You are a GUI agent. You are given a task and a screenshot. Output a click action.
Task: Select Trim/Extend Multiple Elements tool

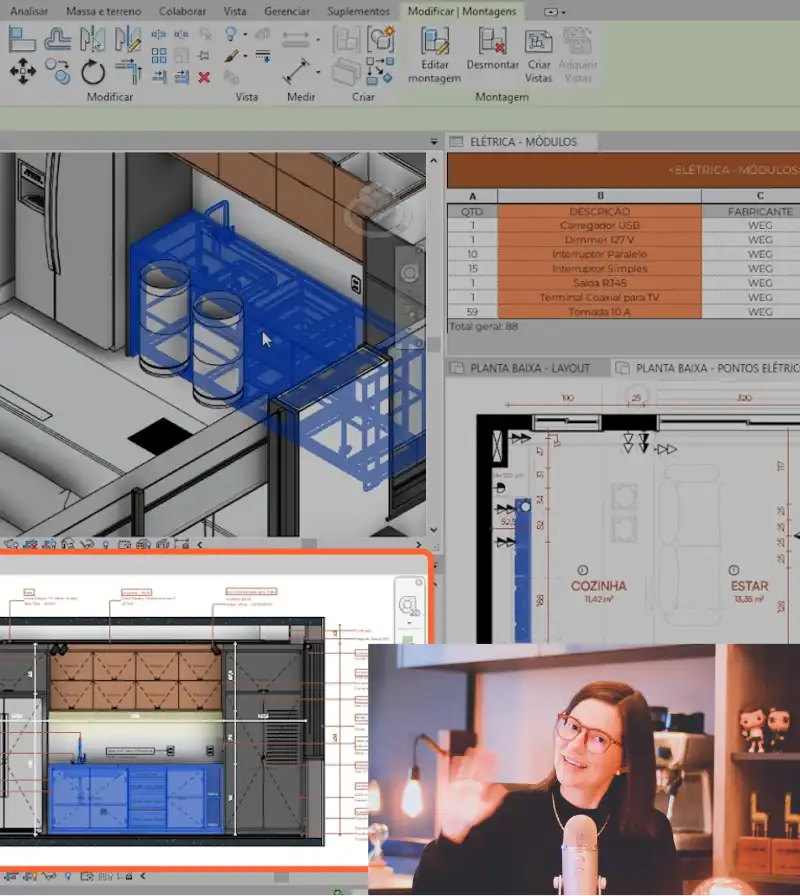[181, 77]
